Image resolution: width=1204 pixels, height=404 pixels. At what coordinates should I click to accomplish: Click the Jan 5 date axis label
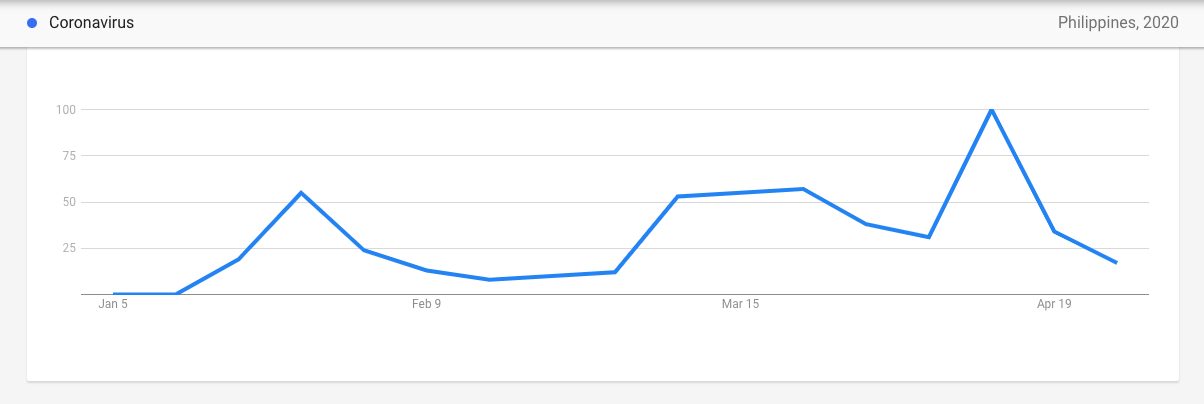tap(114, 304)
